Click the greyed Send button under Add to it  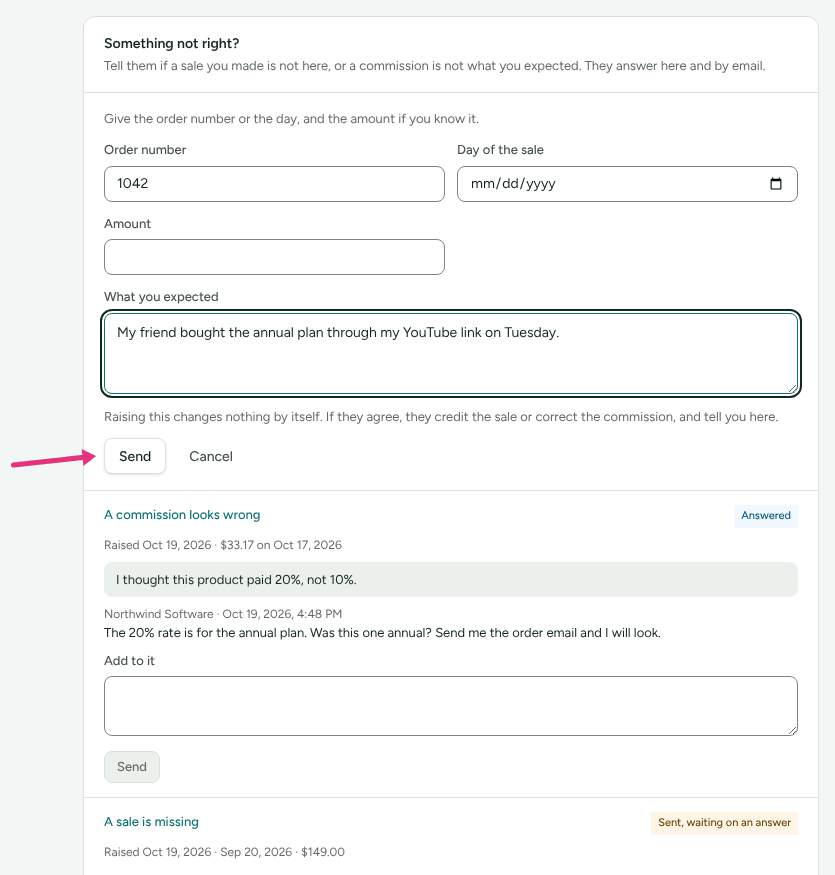pyautogui.click(x=132, y=767)
